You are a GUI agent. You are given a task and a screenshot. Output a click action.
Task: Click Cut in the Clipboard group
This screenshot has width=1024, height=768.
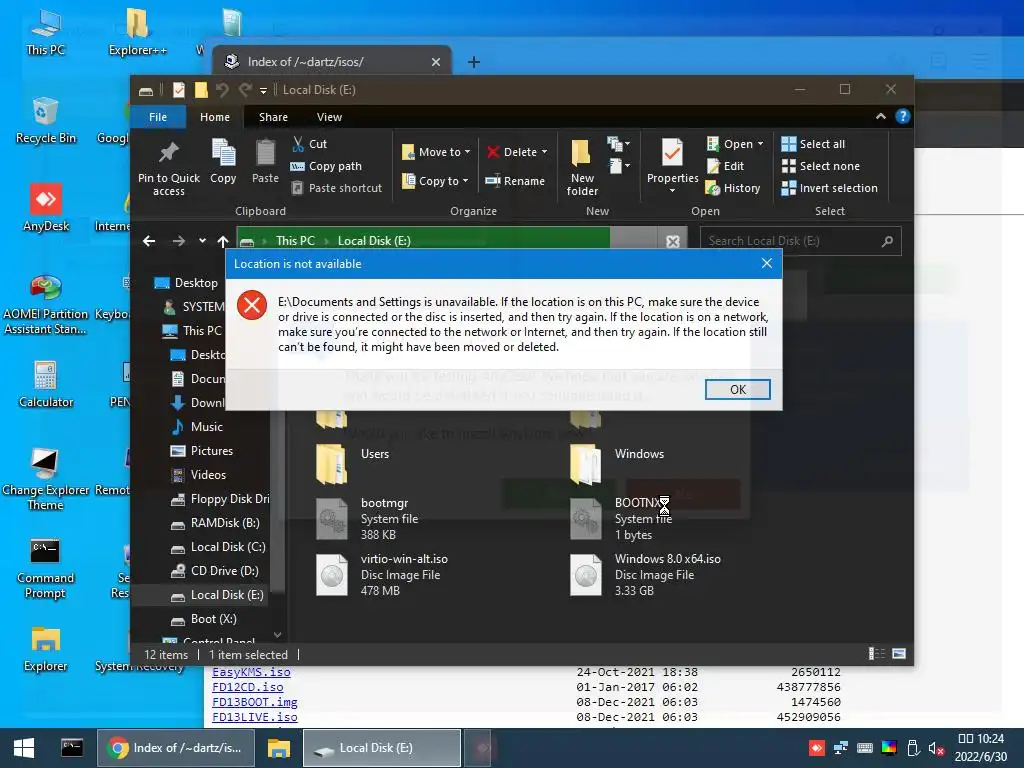(x=309, y=144)
